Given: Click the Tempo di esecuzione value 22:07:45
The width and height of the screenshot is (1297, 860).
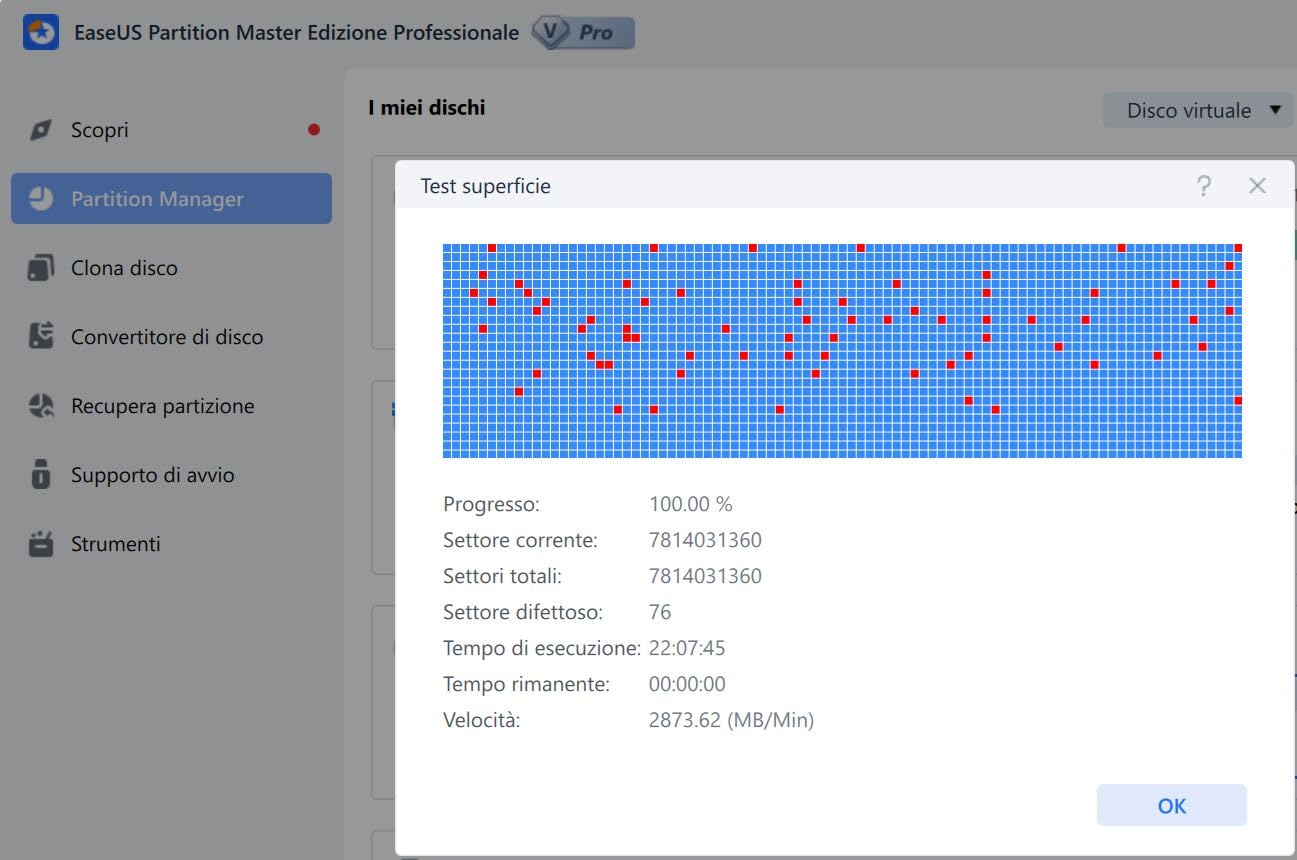Looking at the screenshot, I should click(687, 648).
